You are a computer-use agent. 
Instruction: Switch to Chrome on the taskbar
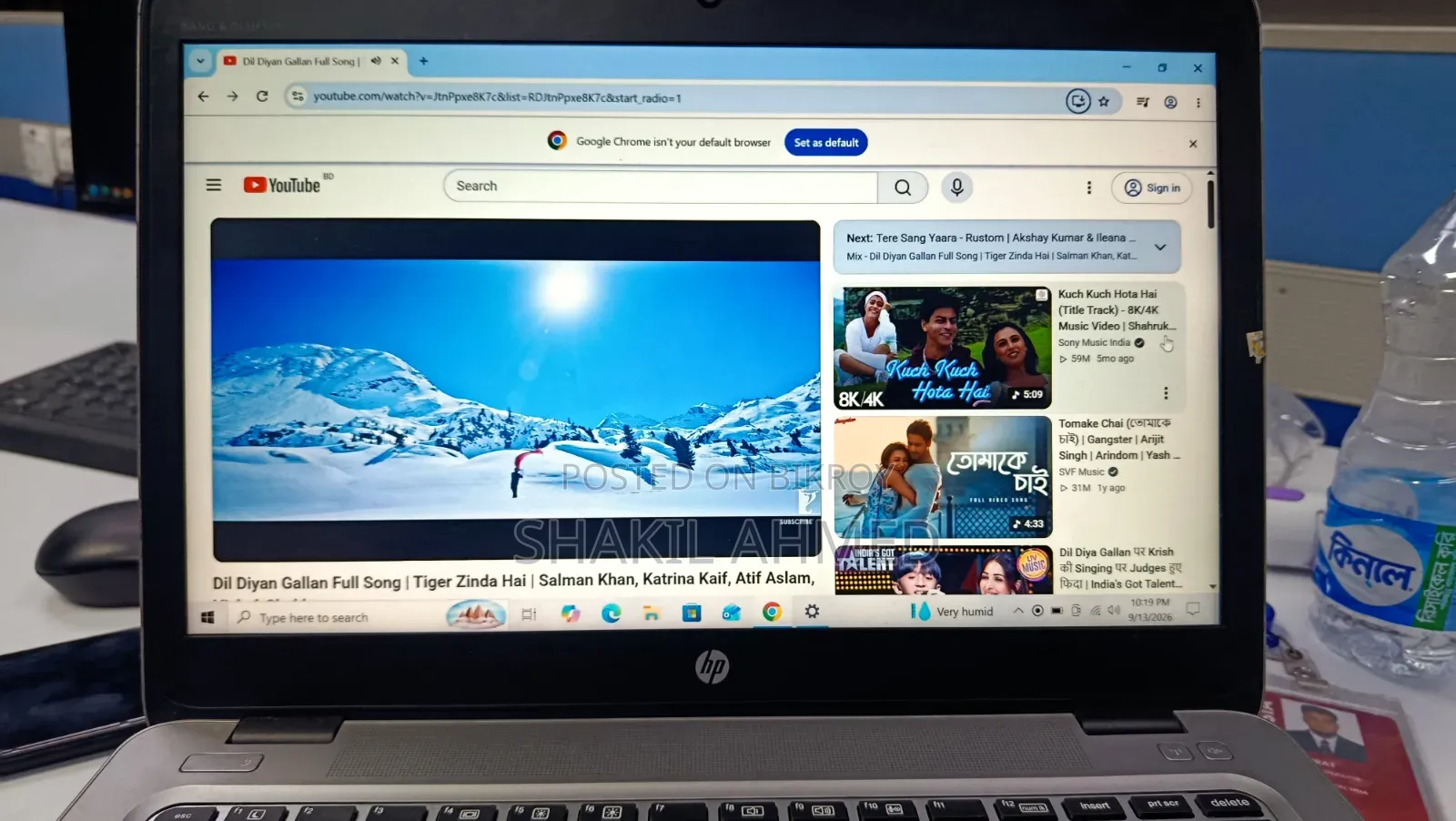click(x=772, y=612)
